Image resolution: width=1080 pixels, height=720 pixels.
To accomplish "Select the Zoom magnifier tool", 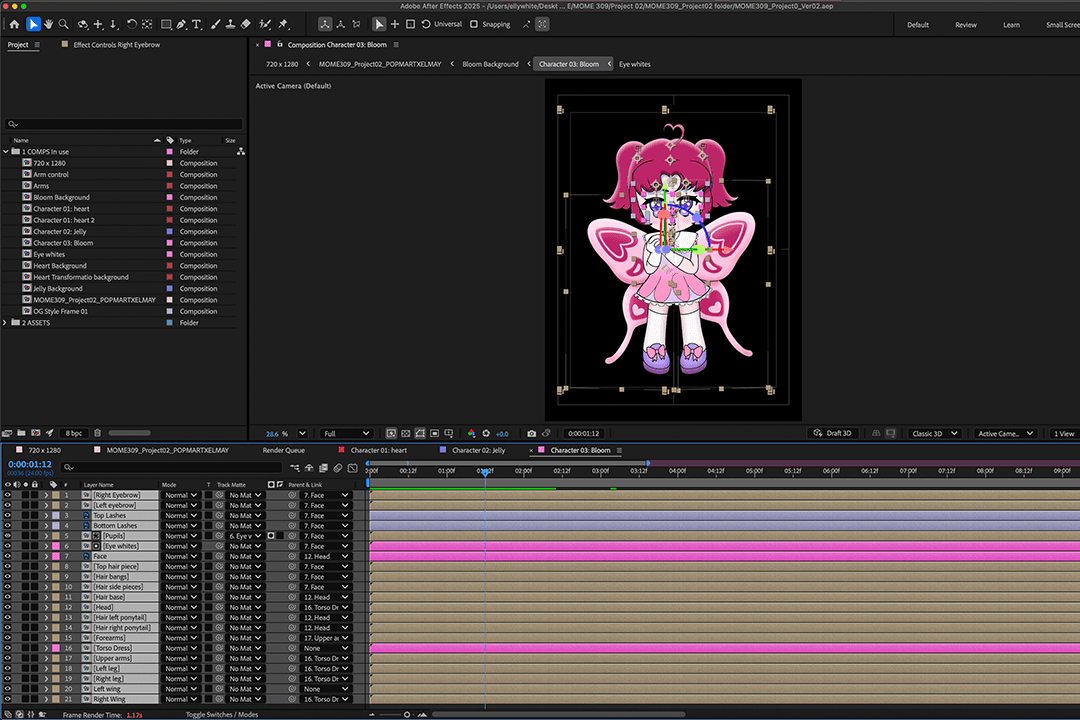I will point(64,24).
